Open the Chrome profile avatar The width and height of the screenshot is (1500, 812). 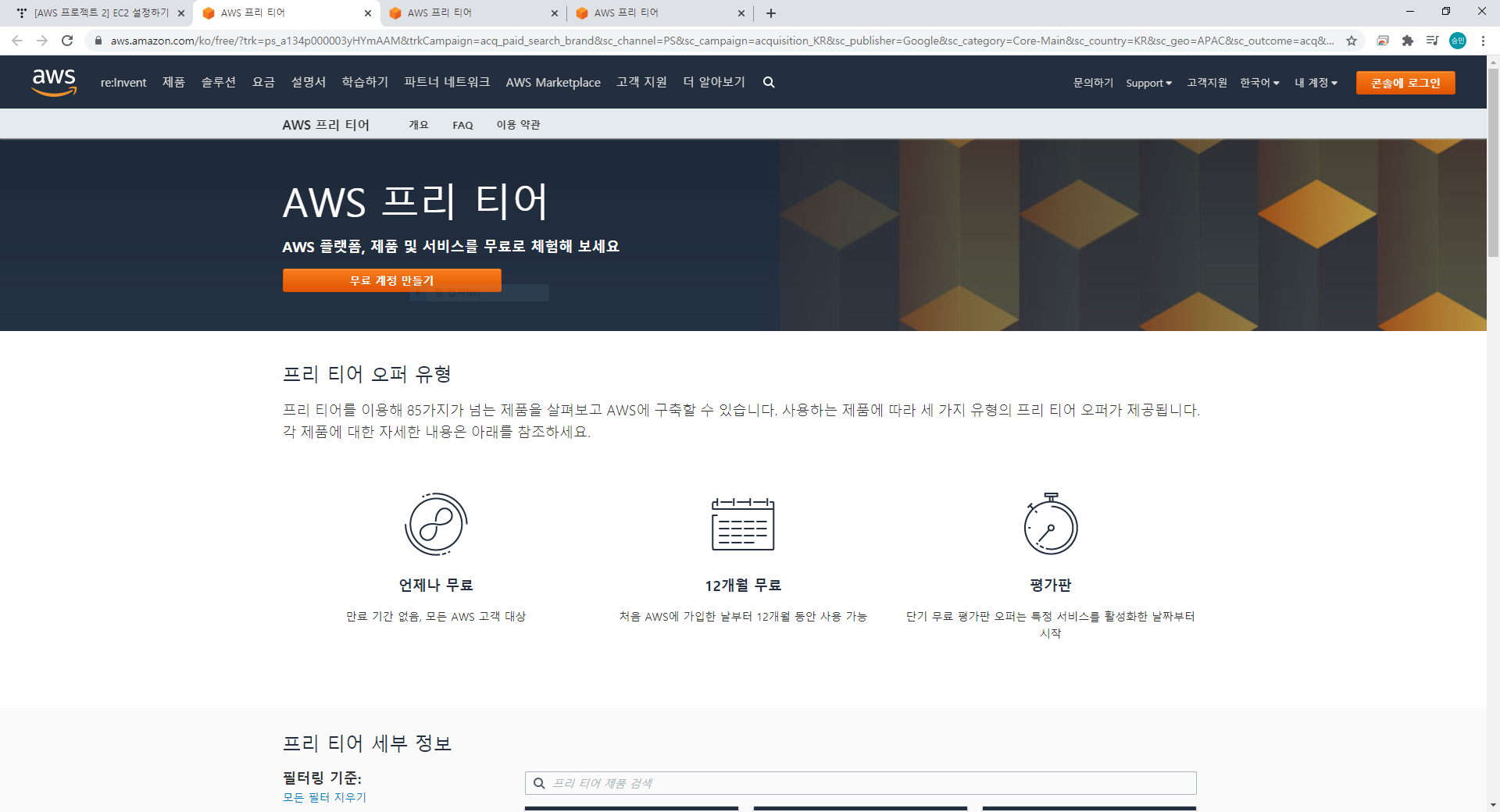1458,41
